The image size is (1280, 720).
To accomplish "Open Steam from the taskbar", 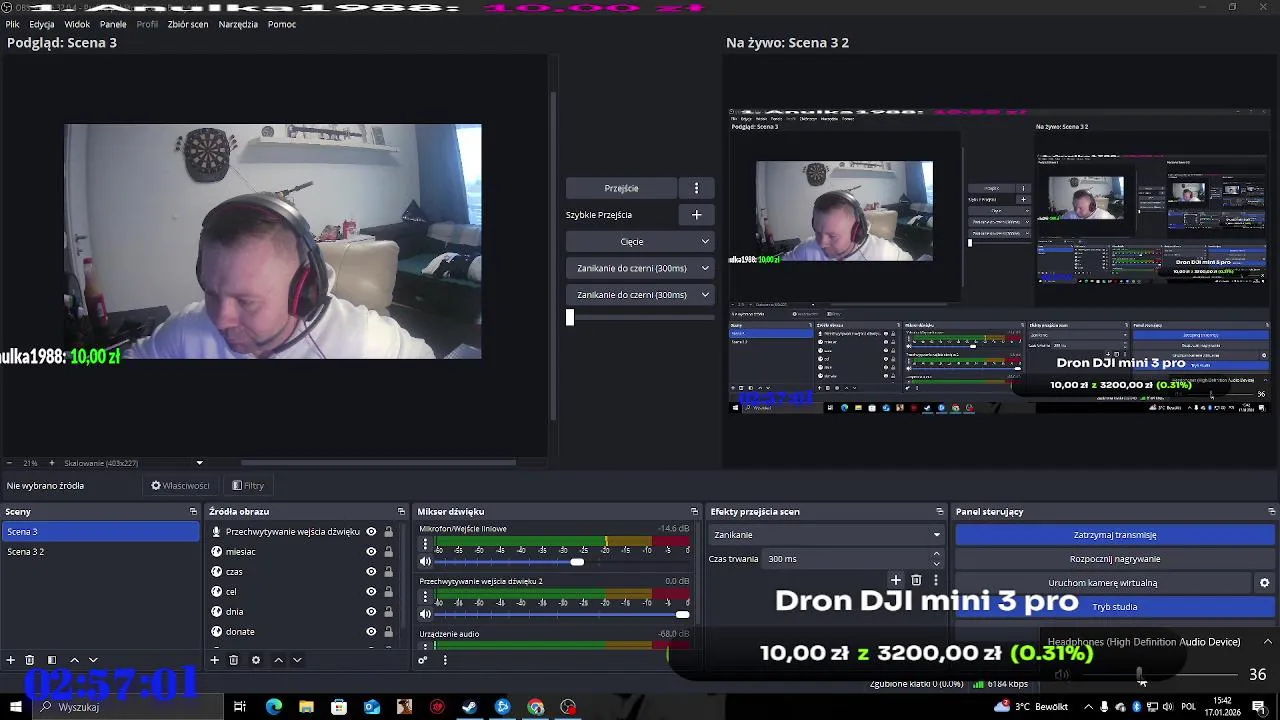I will tap(469, 707).
